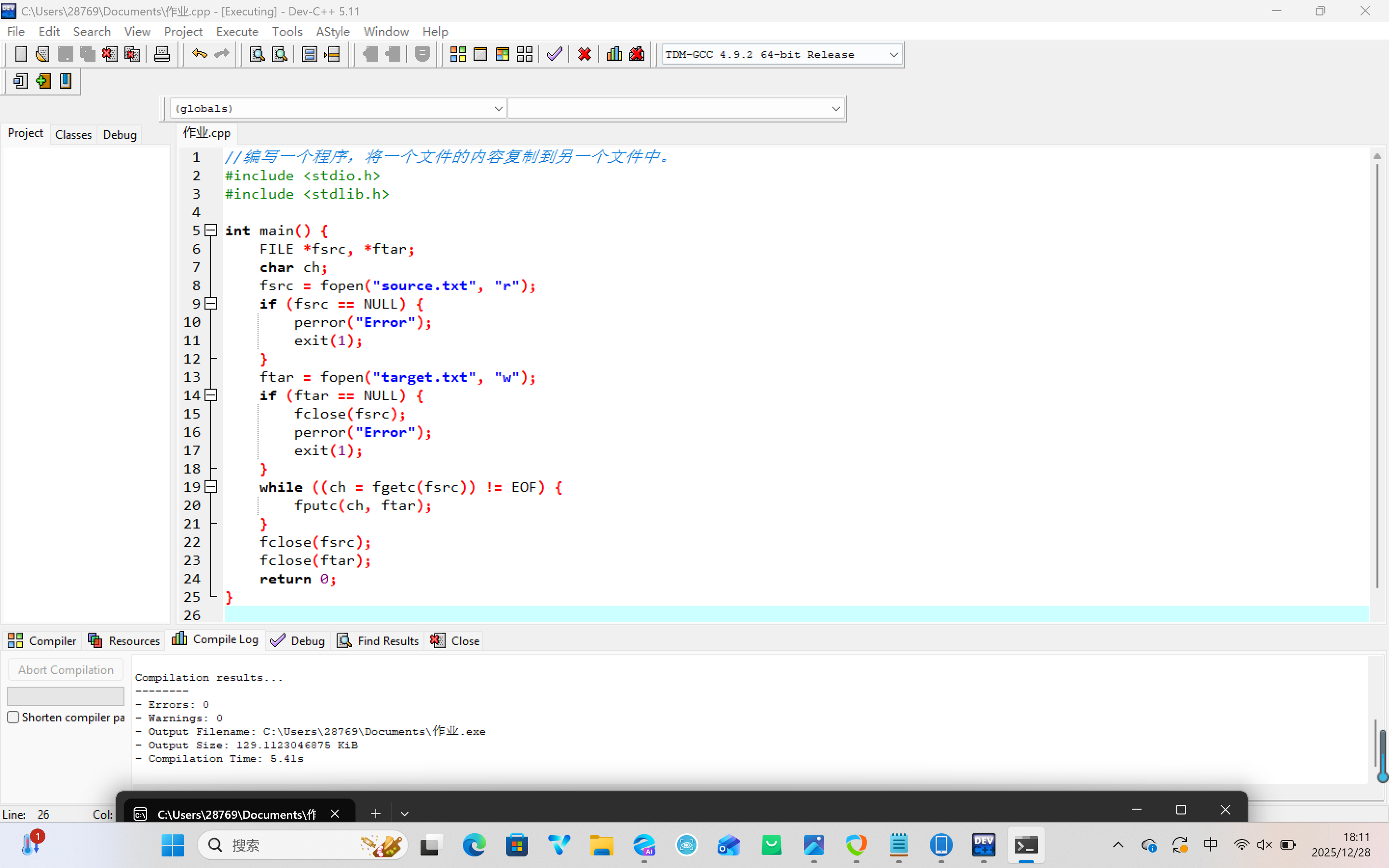Screen dimensions: 1389x868
Task: Undo the last edit with the toolbar arrow
Action: tap(199, 54)
